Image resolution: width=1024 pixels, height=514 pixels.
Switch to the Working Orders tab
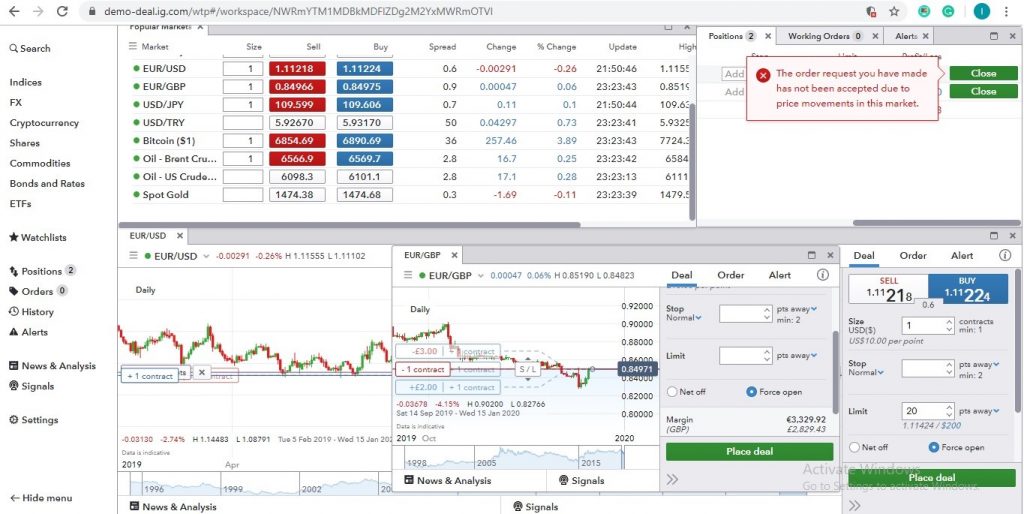825,36
